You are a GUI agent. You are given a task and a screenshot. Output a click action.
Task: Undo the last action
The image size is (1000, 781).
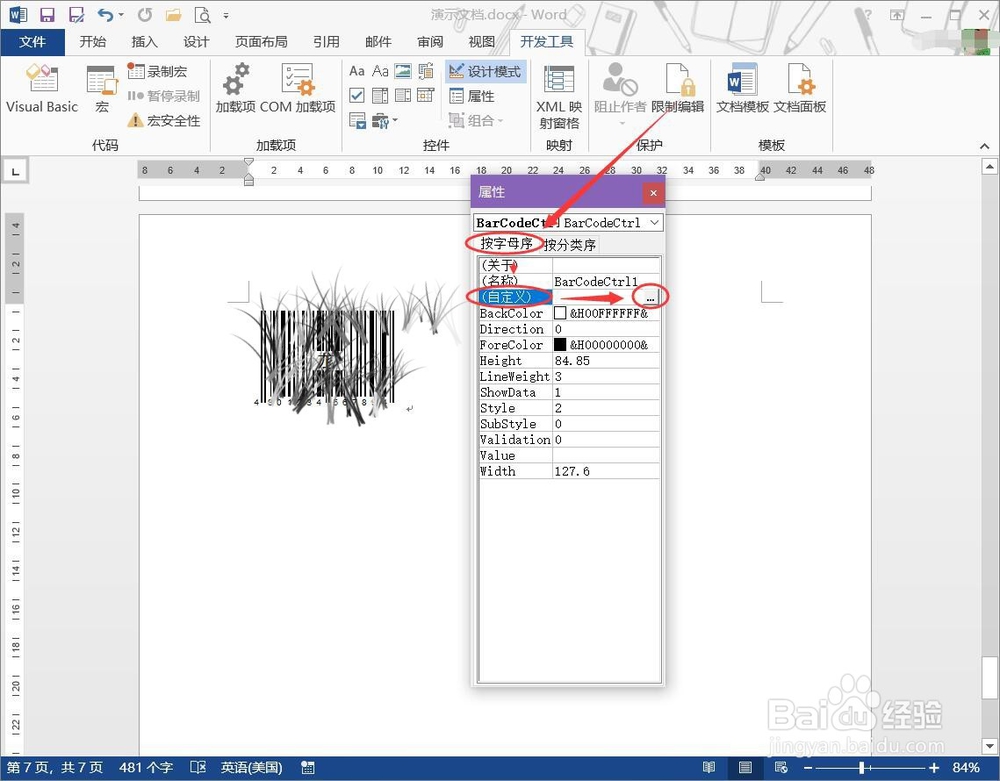(105, 15)
